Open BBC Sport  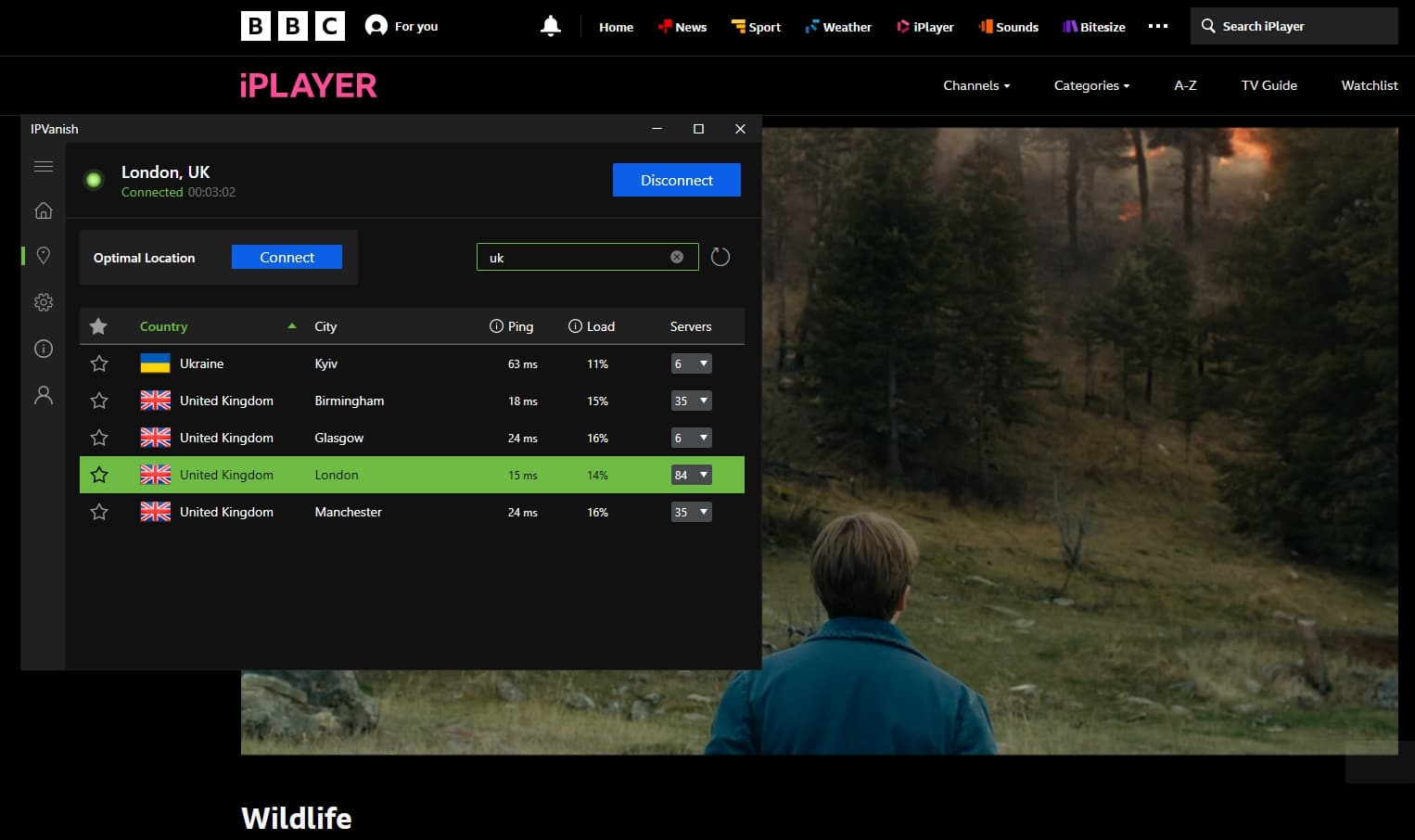756,27
